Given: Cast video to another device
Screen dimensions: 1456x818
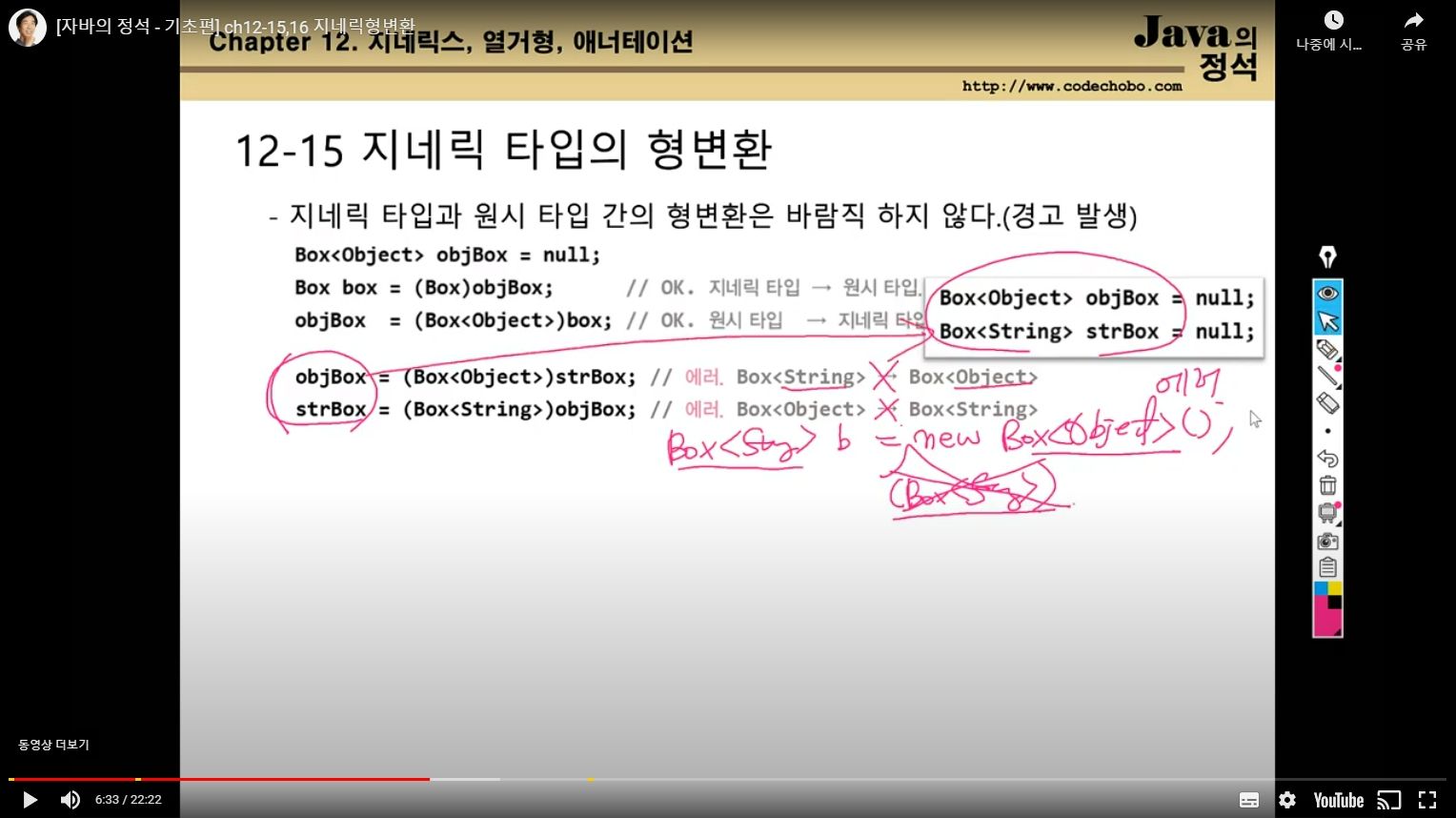Looking at the screenshot, I should pyautogui.click(x=1389, y=800).
